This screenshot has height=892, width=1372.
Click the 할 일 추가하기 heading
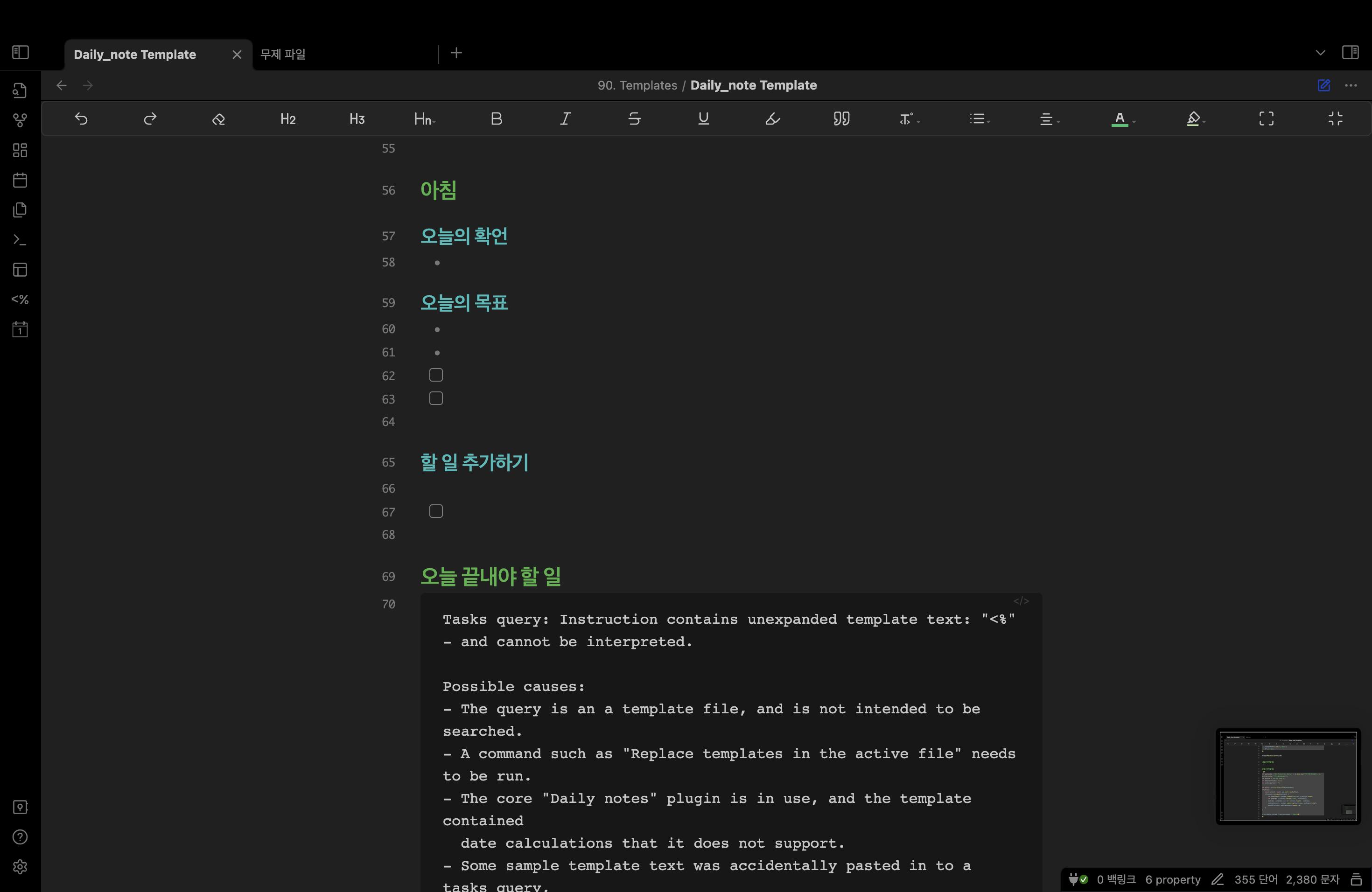click(475, 463)
